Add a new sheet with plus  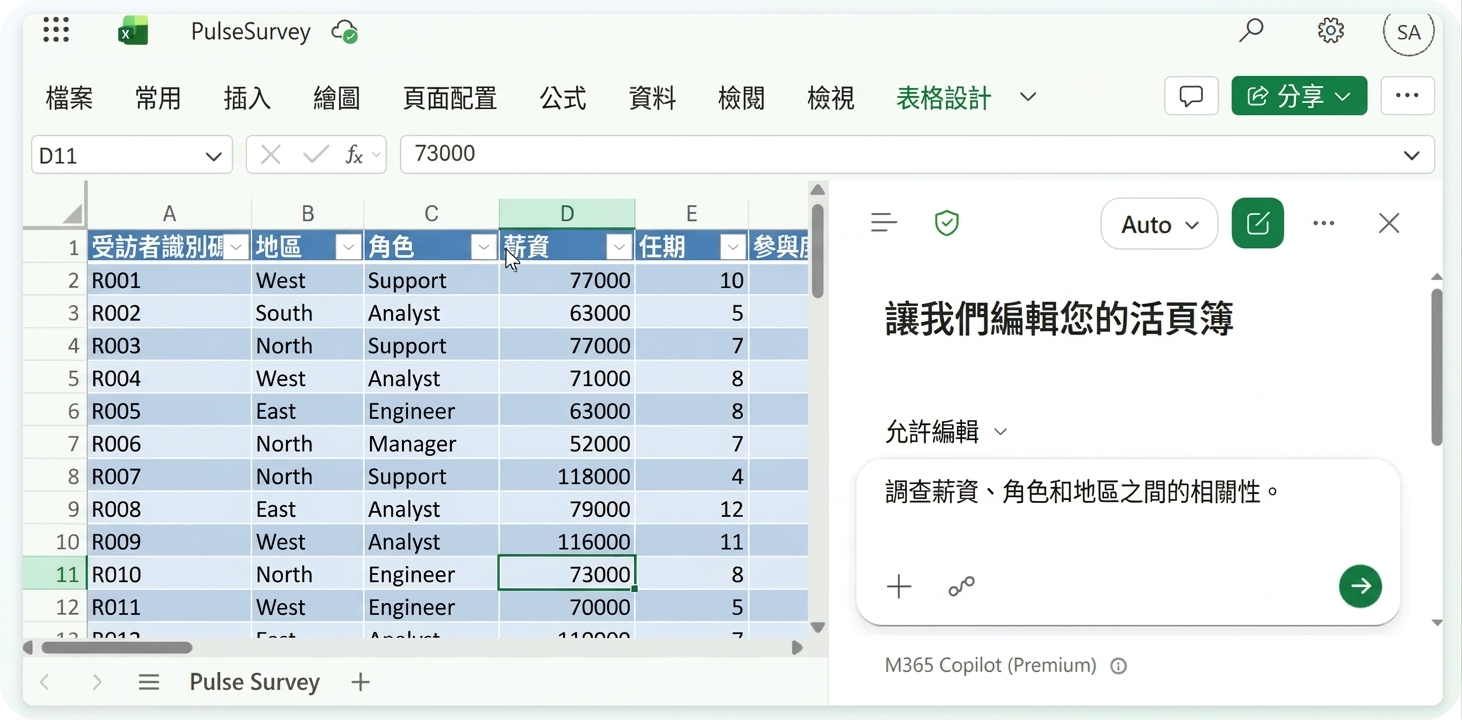pos(361,682)
